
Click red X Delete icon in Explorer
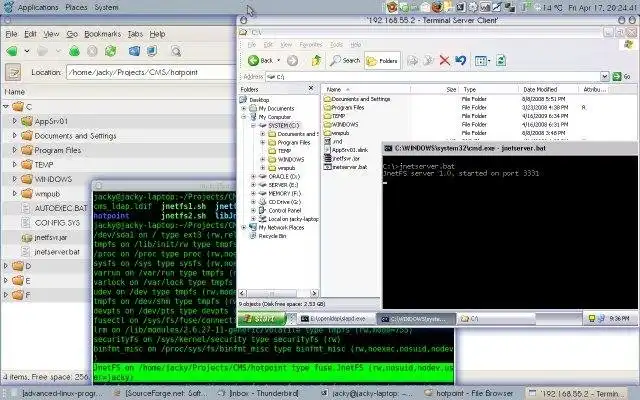click(444, 61)
